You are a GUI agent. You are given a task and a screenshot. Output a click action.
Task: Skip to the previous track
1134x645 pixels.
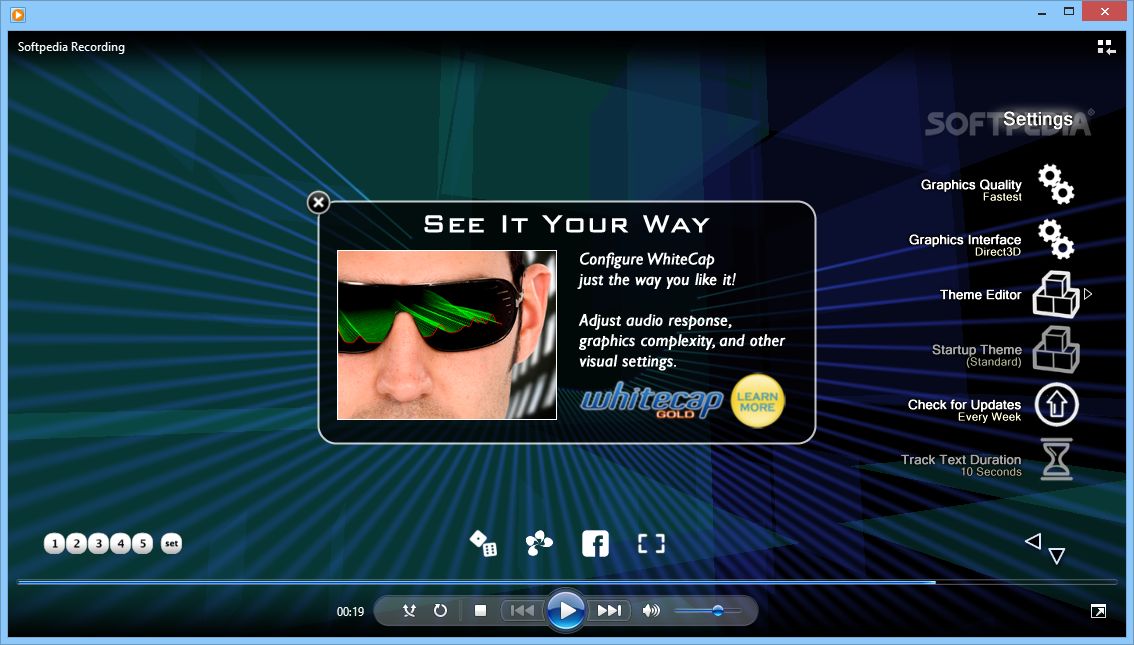click(522, 611)
